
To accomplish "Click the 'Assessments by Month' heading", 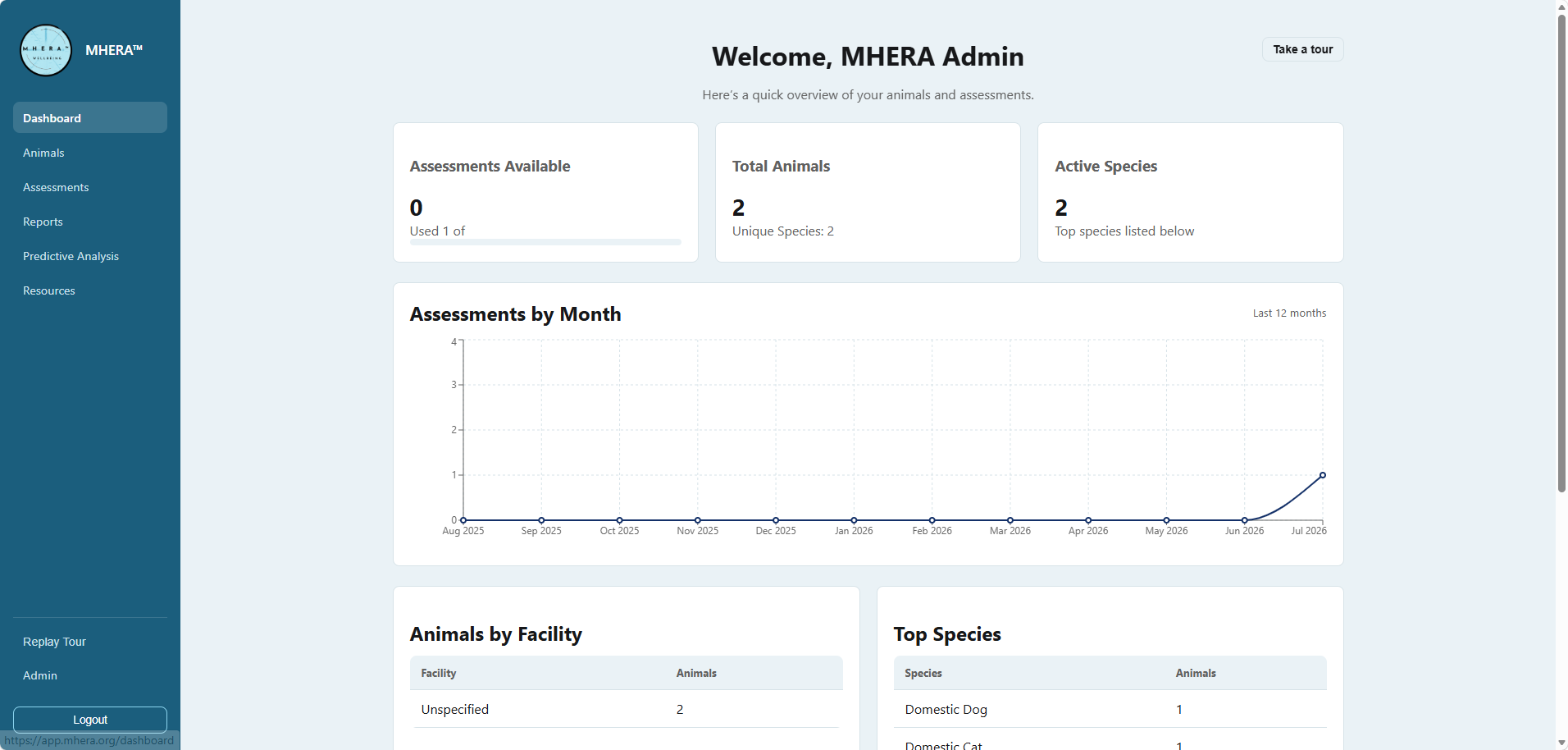I will coord(515,314).
